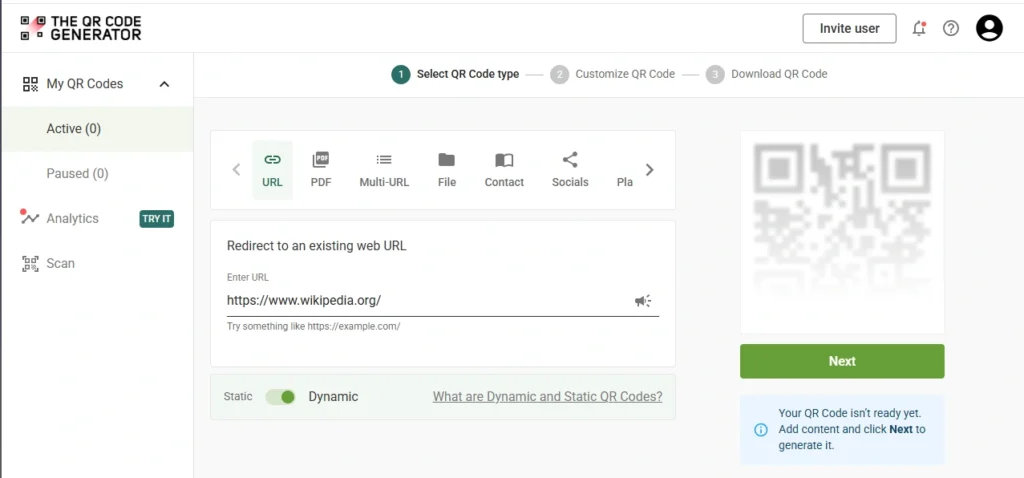Click the TRY IT badge
1024x478 pixels.
157,219
